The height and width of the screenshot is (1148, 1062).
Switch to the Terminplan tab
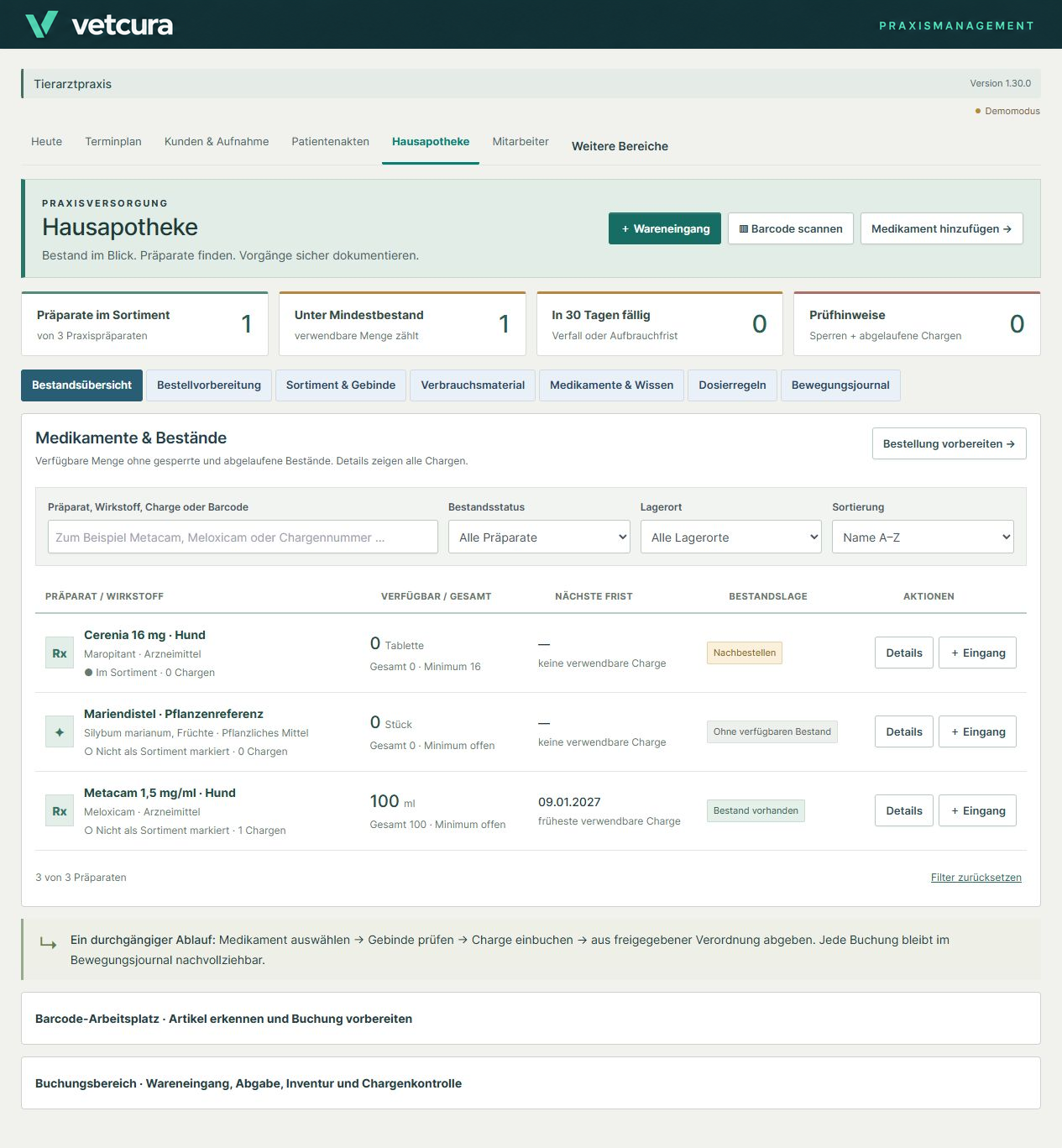113,141
